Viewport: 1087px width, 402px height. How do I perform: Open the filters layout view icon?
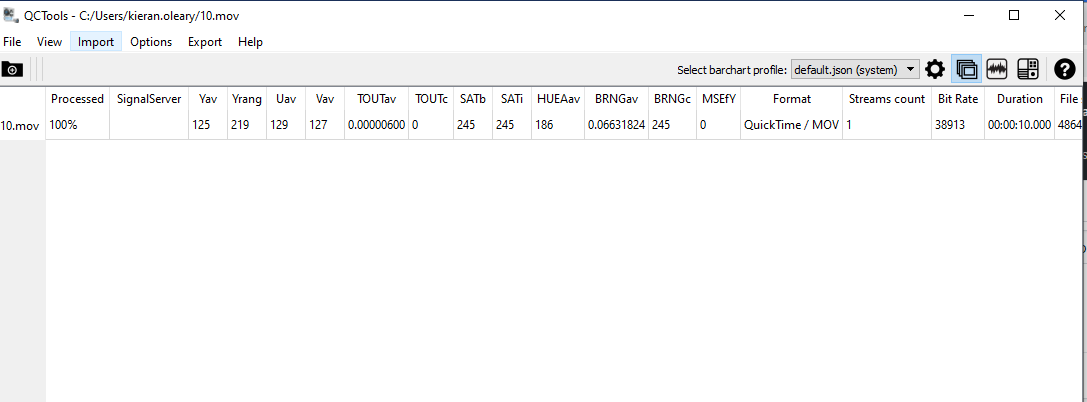coord(1028,69)
